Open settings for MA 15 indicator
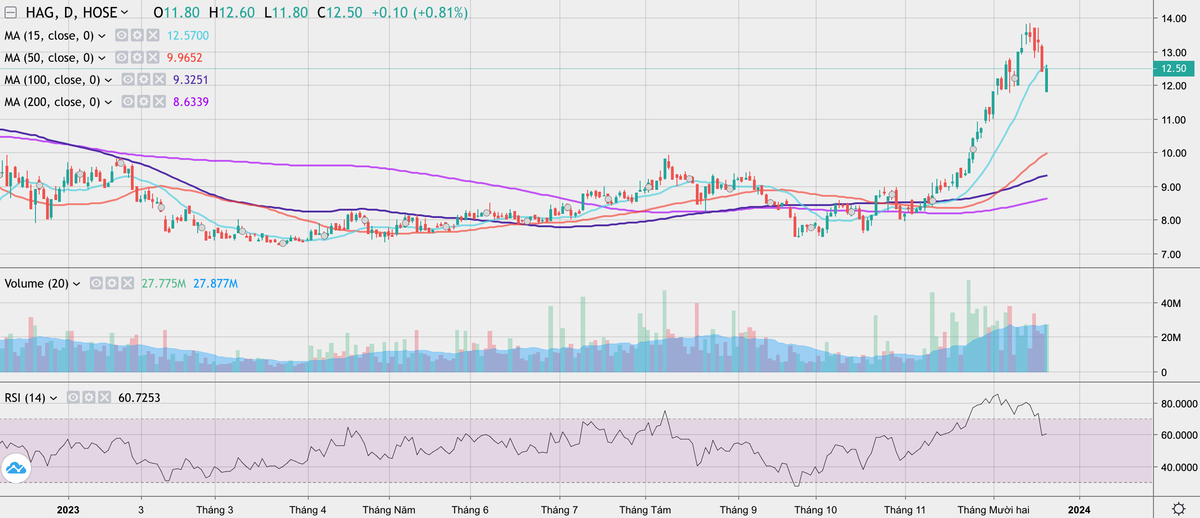1200x518 pixels. tap(137, 35)
